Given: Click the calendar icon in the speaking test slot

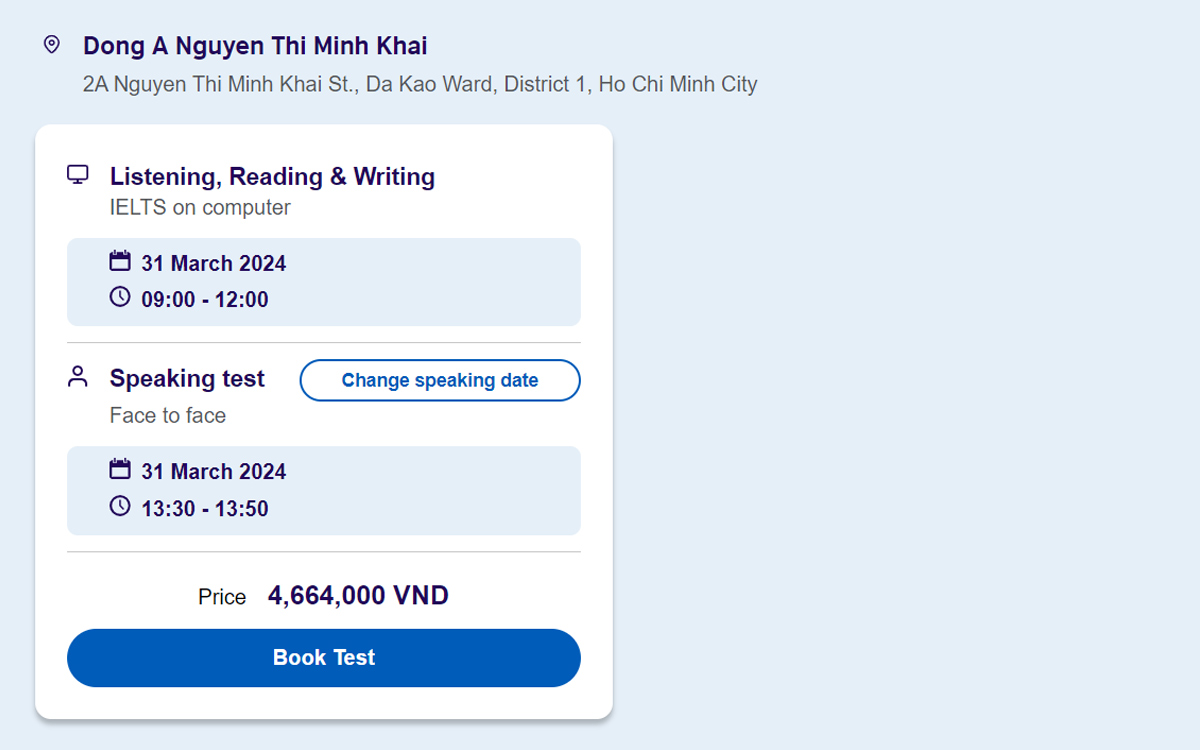Looking at the screenshot, I should coord(120,467).
